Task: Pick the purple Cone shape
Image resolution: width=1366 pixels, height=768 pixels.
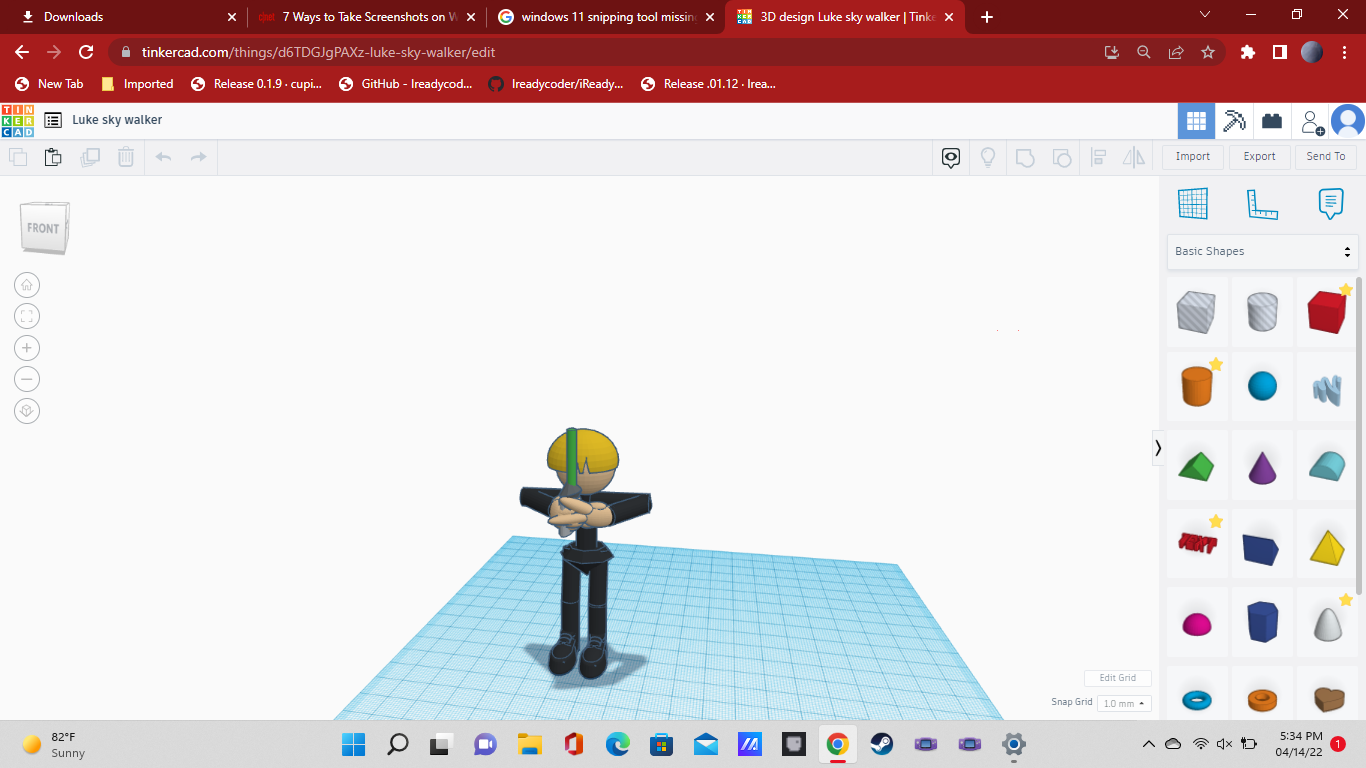Action: pos(1262,467)
